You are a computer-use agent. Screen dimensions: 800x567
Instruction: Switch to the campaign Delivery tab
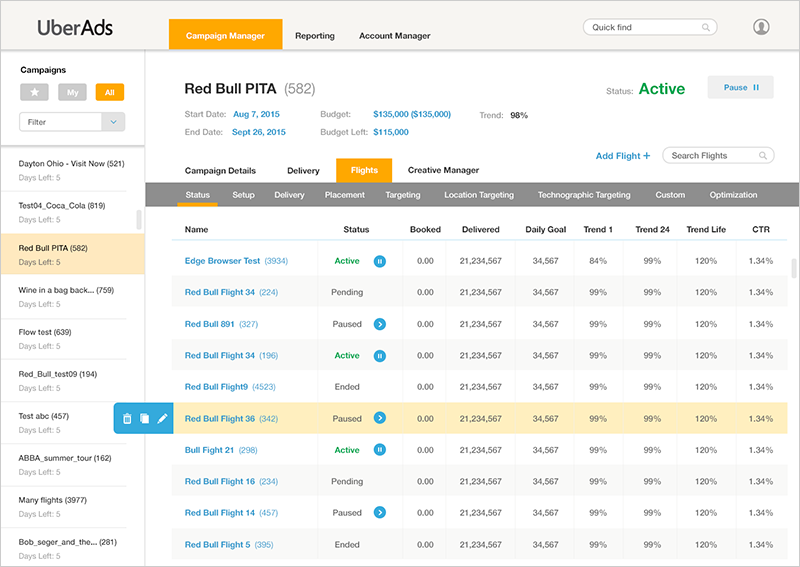(x=303, y=170)
